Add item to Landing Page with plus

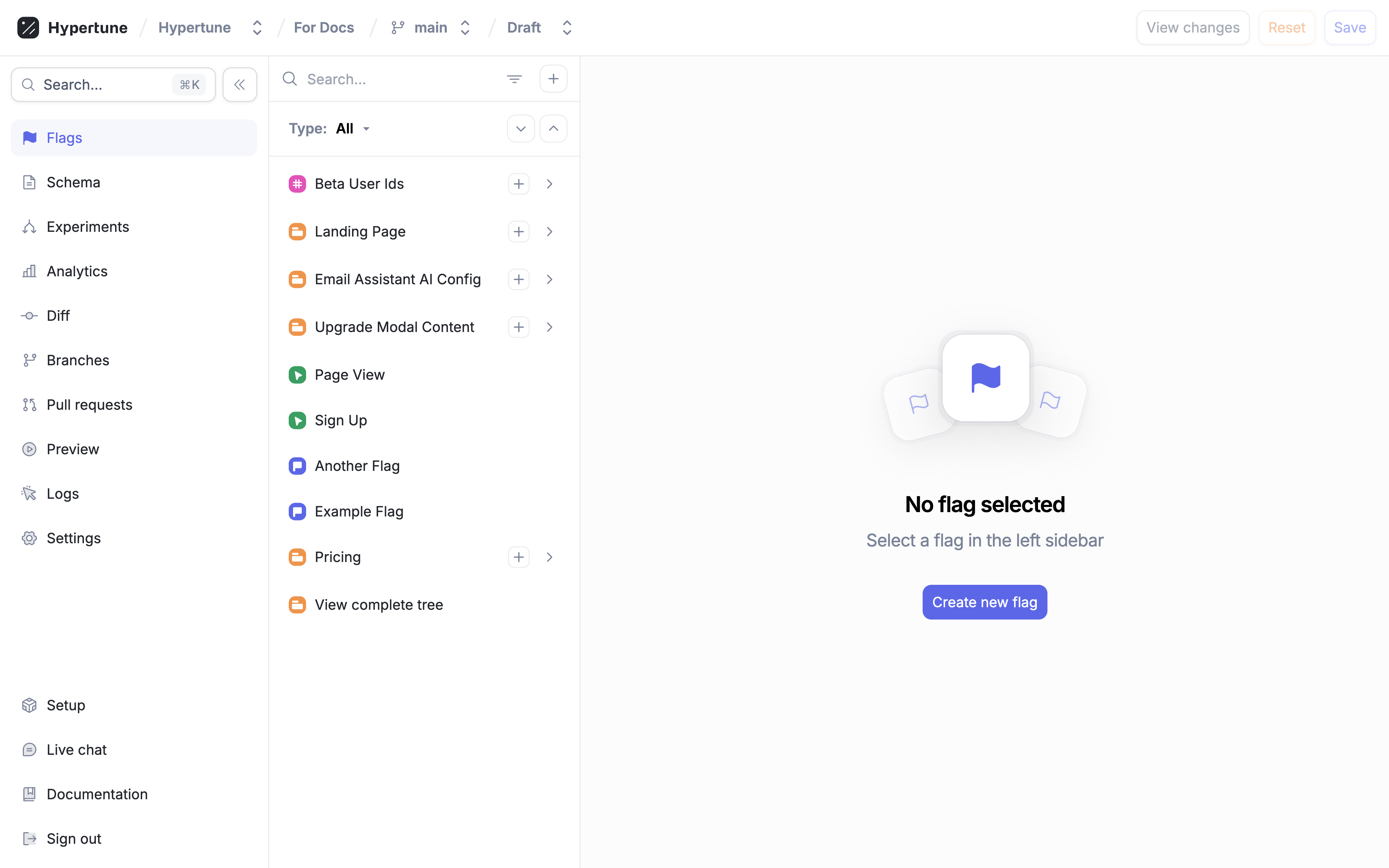tap(518, 231)
